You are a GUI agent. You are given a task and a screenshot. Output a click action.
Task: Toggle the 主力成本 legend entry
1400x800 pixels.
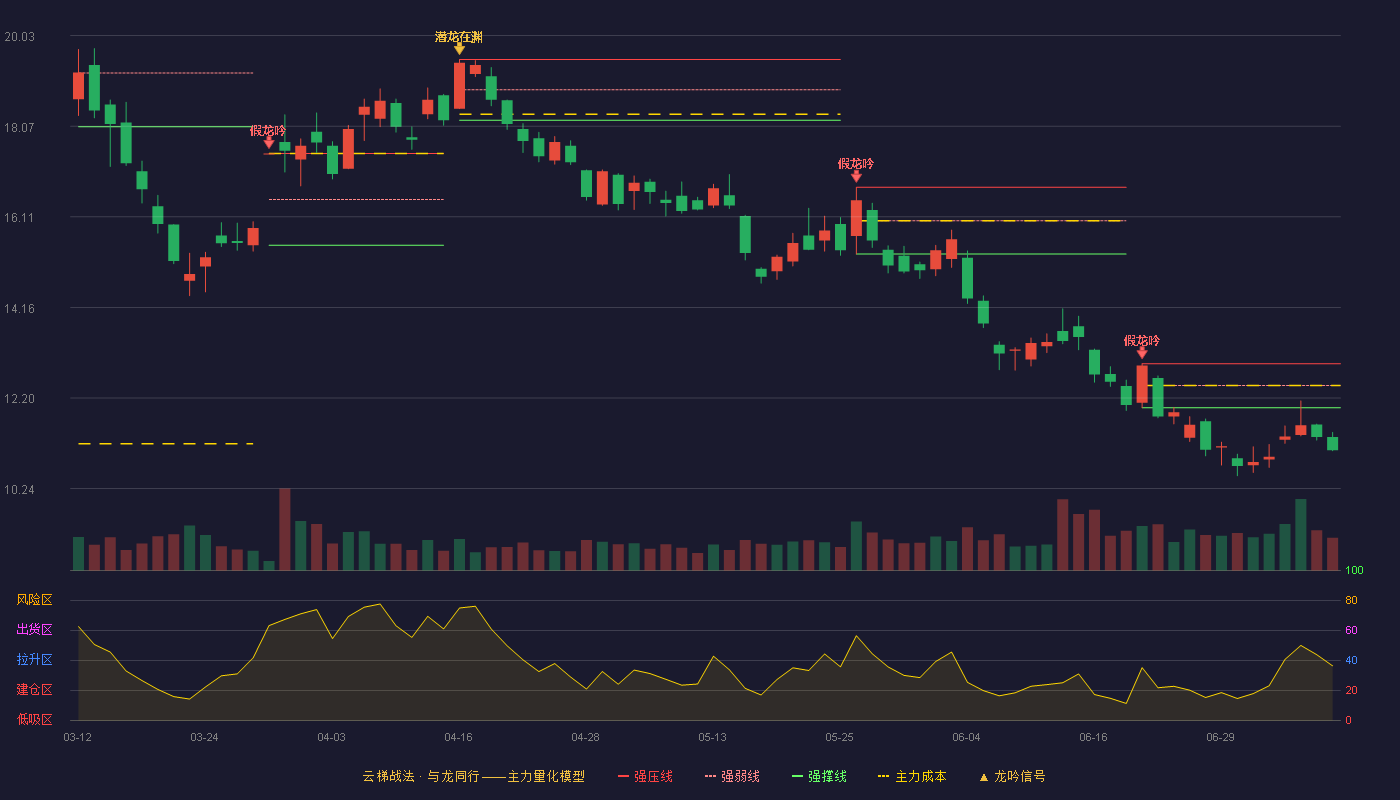pyautogui.click(x=911, y=776)
